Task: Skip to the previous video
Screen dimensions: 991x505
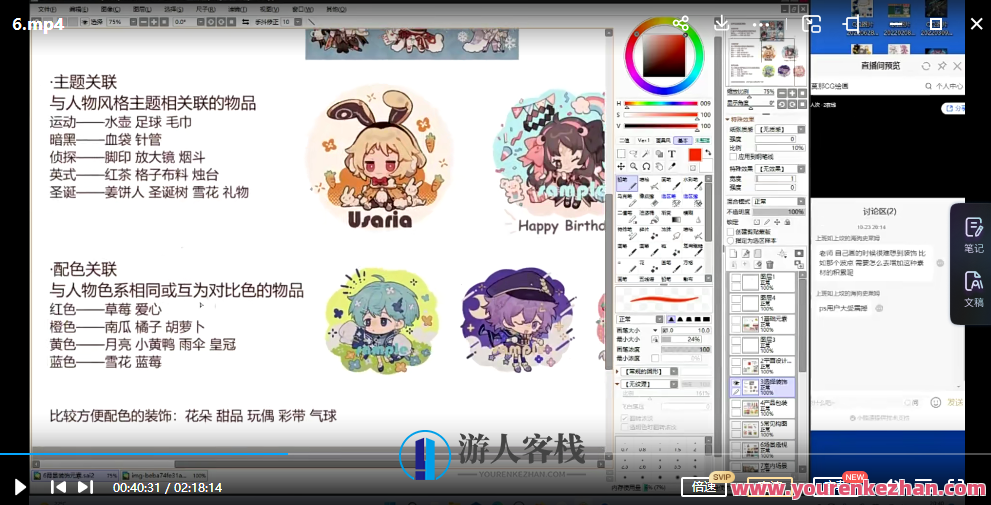Action: pyautogui.click(x=58, y=487)
